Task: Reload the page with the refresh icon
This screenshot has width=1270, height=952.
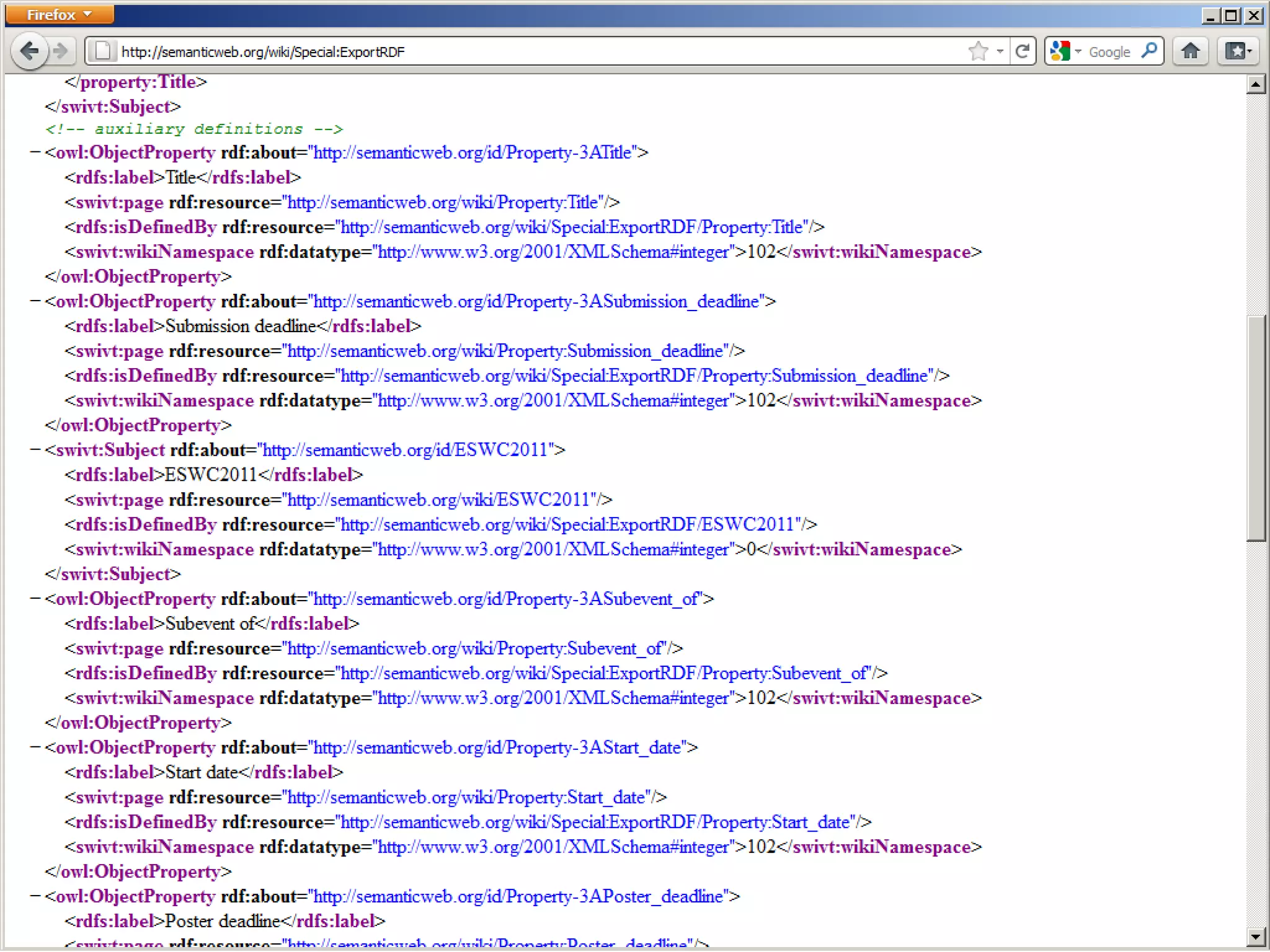Action: (x=1023, y=51)
